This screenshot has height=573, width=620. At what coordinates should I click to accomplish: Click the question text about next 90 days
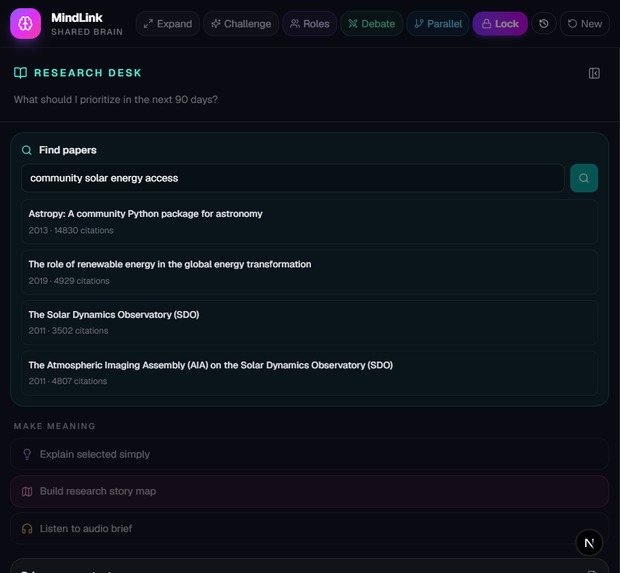click(x=115, y=100)
